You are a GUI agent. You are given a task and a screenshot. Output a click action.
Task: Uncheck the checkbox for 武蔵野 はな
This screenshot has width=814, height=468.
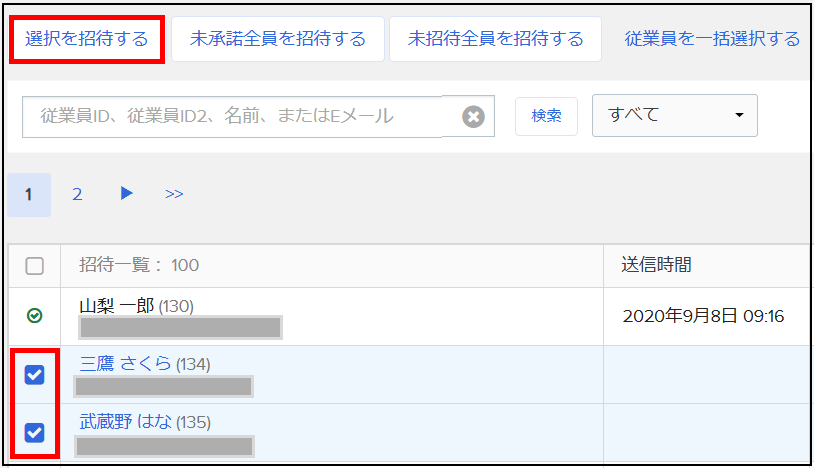[34, 433]
